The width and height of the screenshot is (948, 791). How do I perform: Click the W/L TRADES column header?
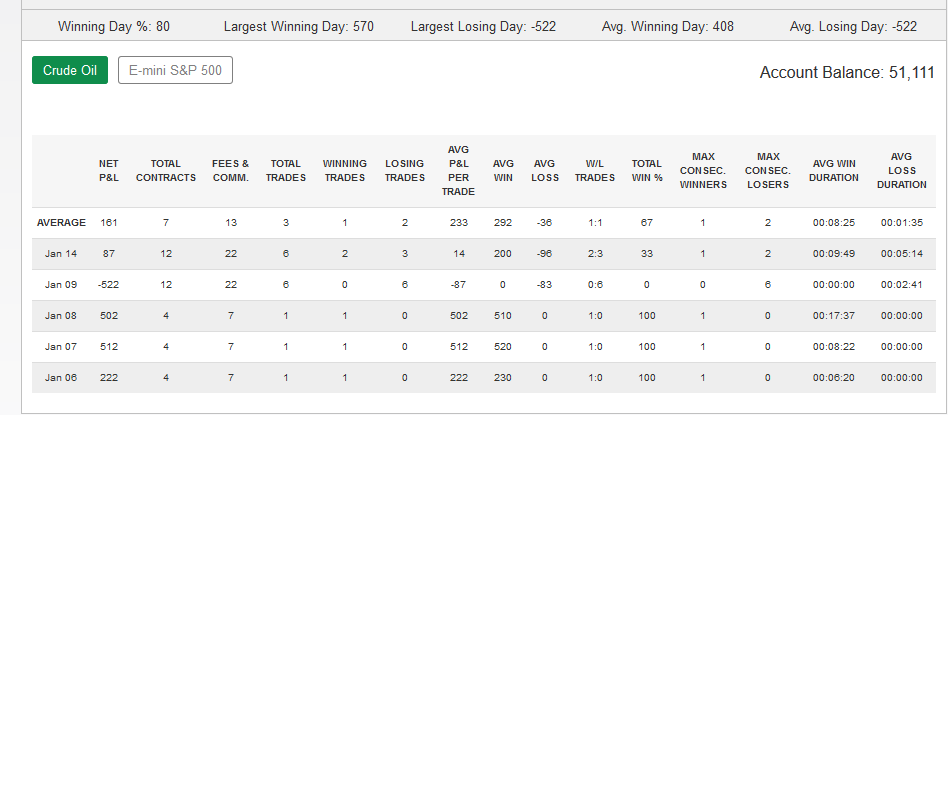(595, 171)
